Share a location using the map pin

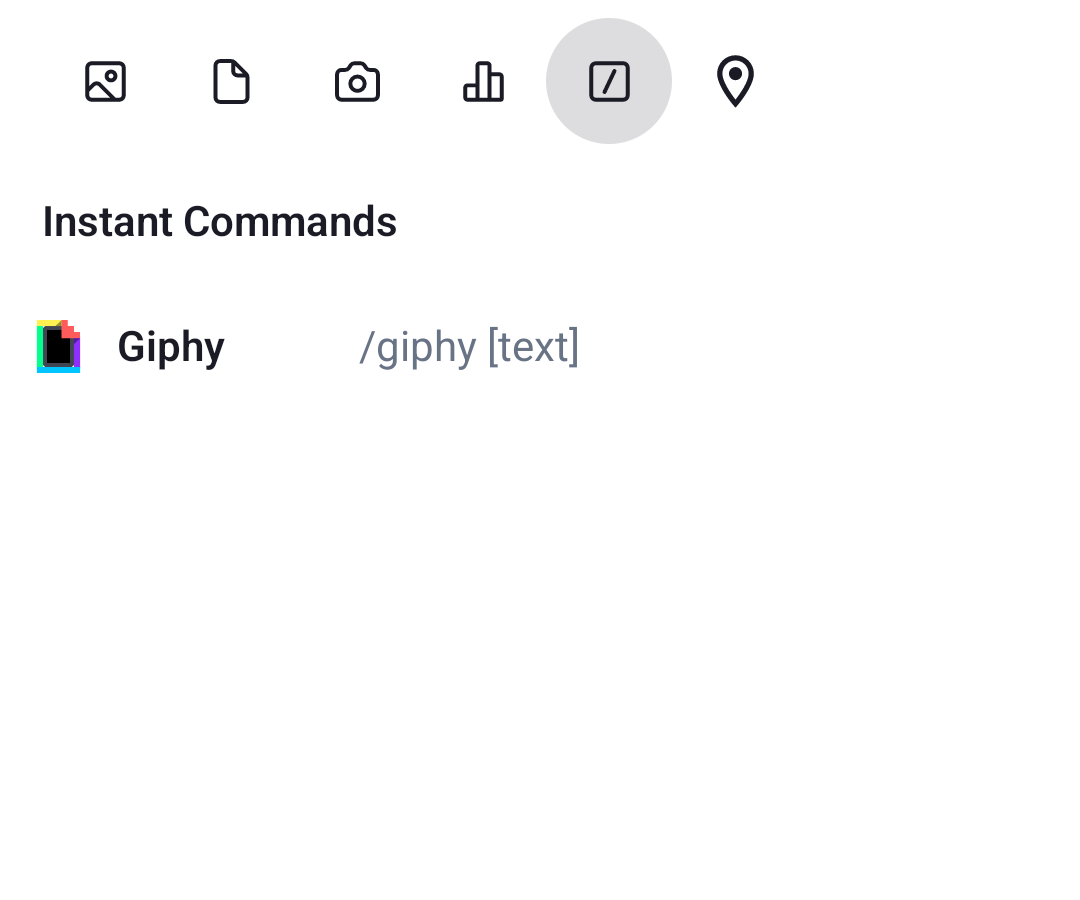pos(735,81)
